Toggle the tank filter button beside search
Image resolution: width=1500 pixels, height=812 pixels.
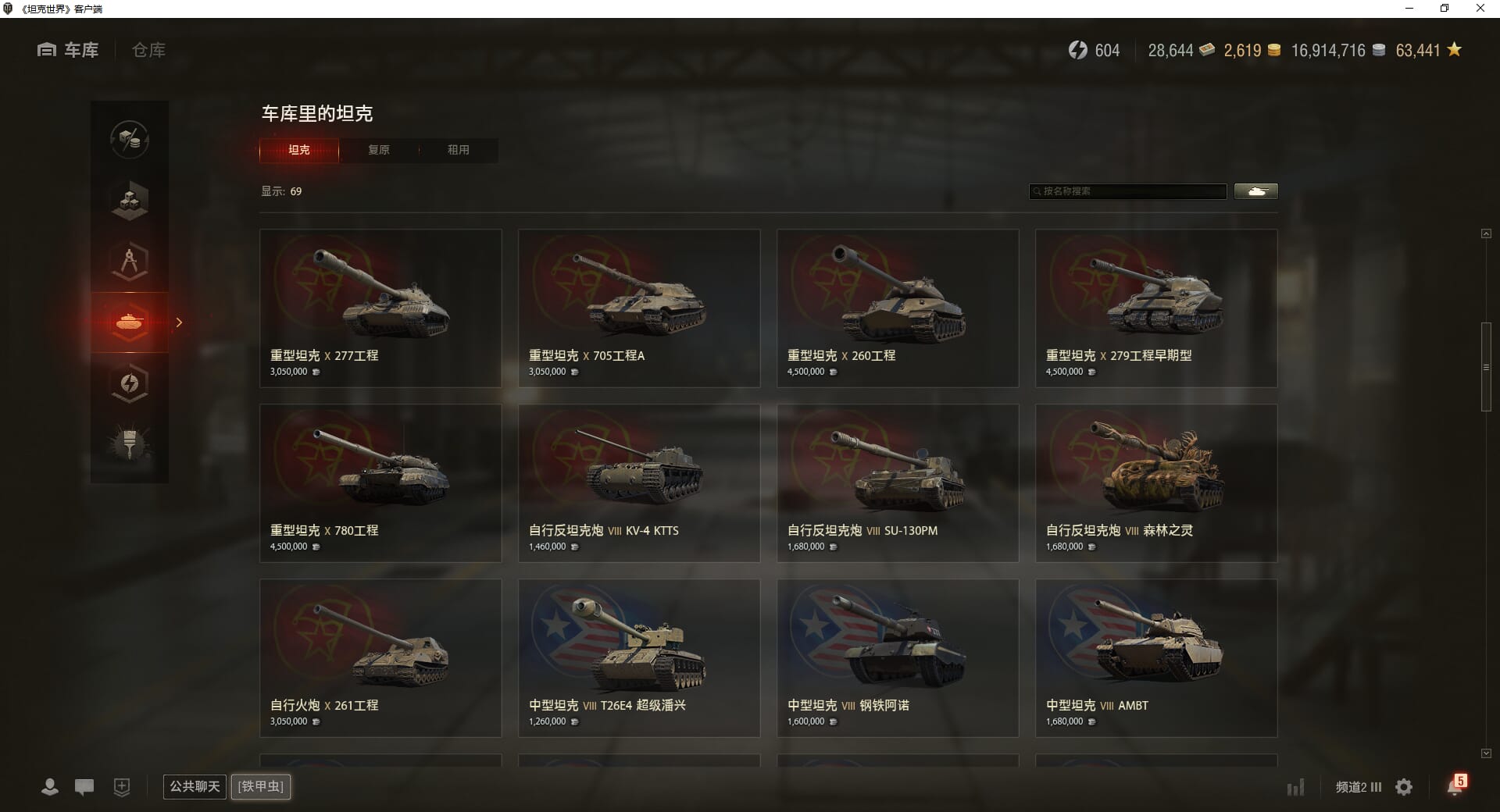coord(1256,191)
